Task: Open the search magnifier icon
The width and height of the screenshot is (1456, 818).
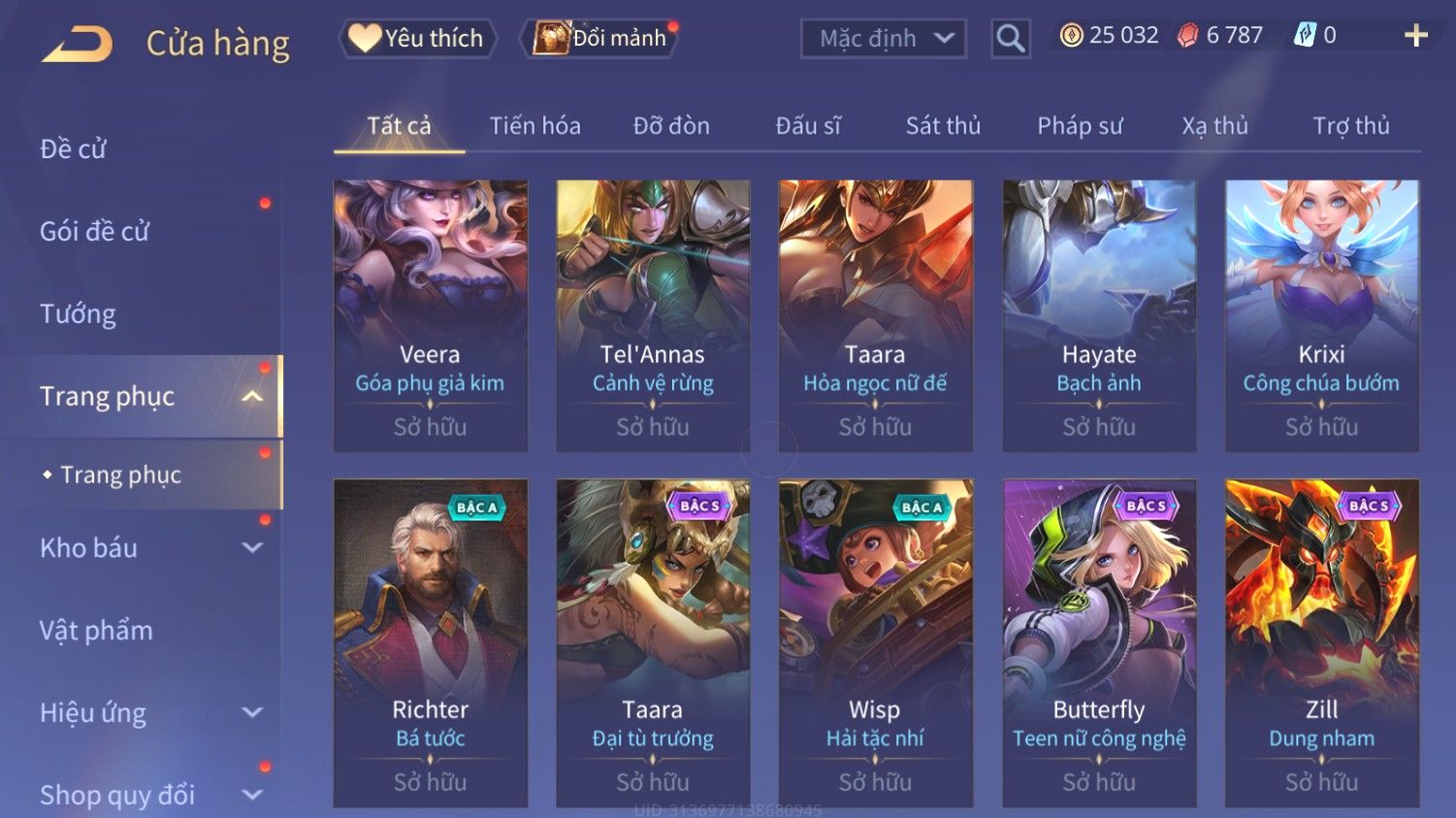Action: [x=1010, y=39]
